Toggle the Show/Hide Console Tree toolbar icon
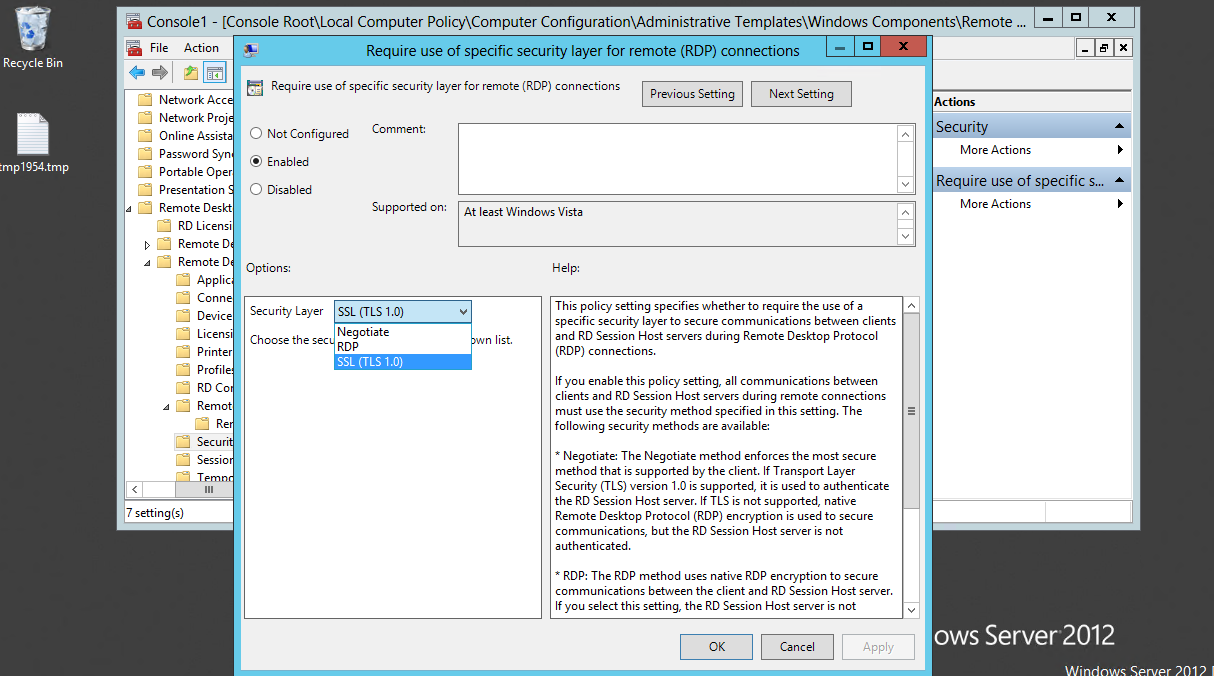 coord(214,72)
